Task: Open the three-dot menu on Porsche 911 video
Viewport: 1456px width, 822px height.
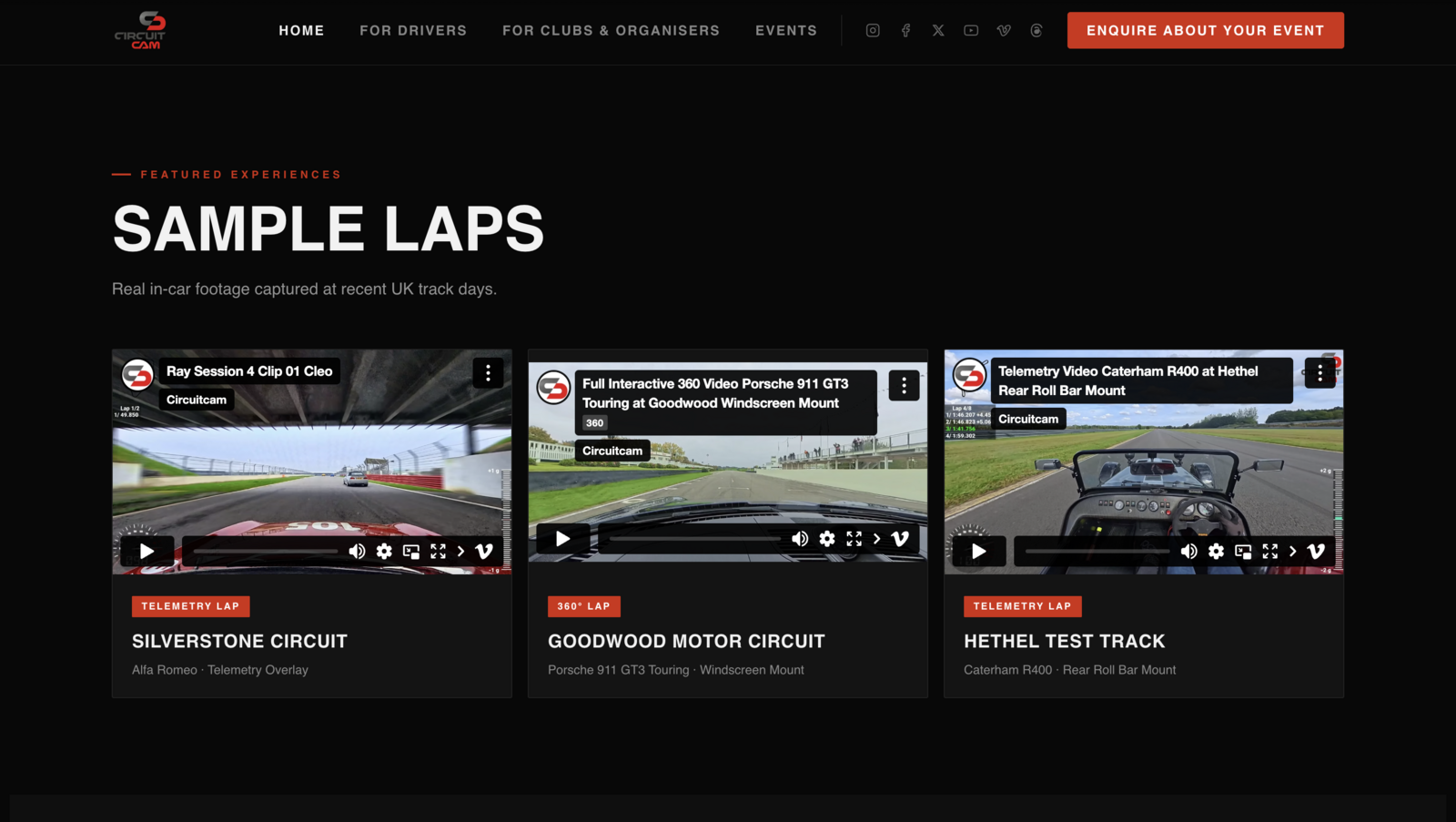Action: point(904,385)
